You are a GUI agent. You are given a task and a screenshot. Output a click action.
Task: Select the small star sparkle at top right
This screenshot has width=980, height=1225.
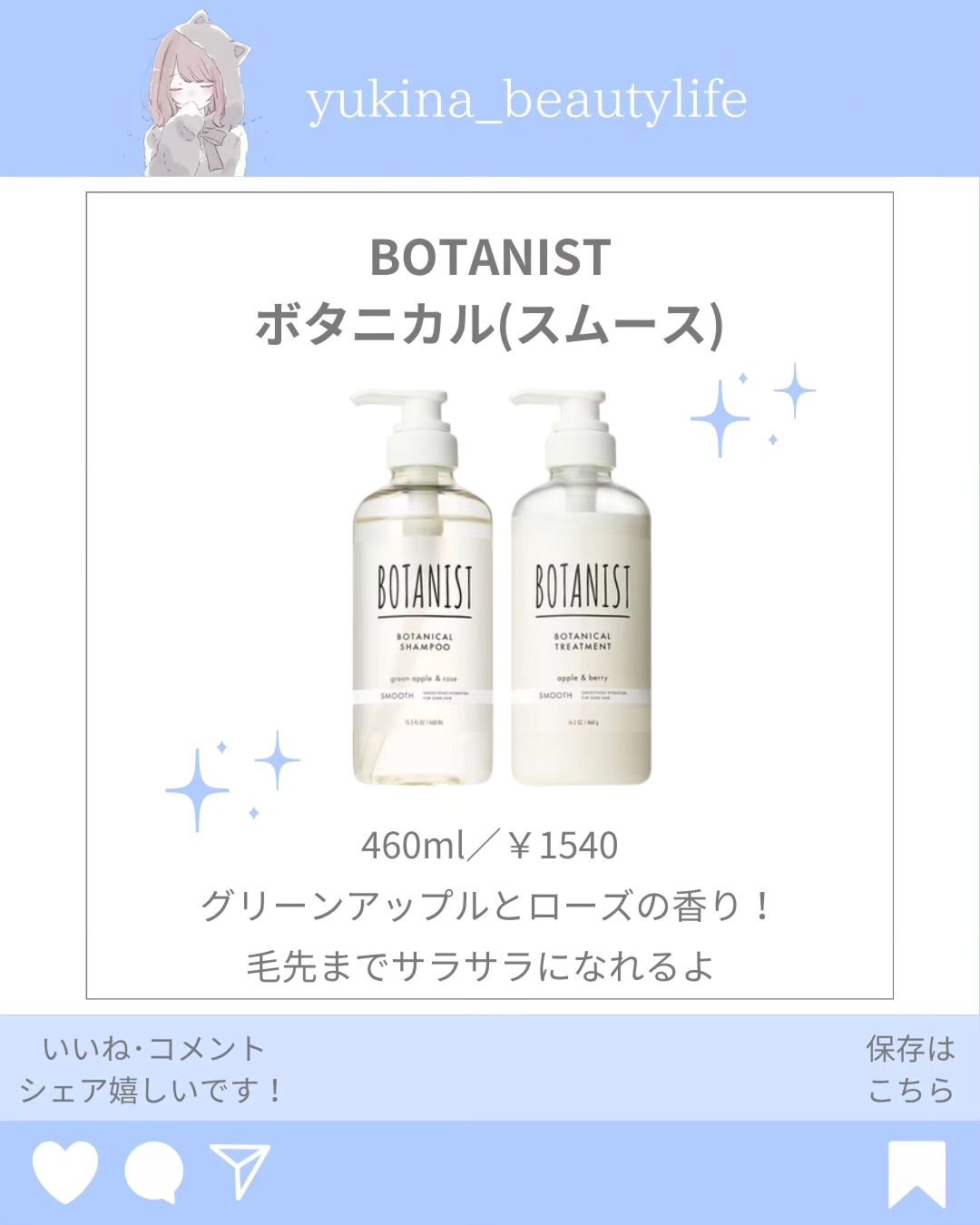coord(795,390)
